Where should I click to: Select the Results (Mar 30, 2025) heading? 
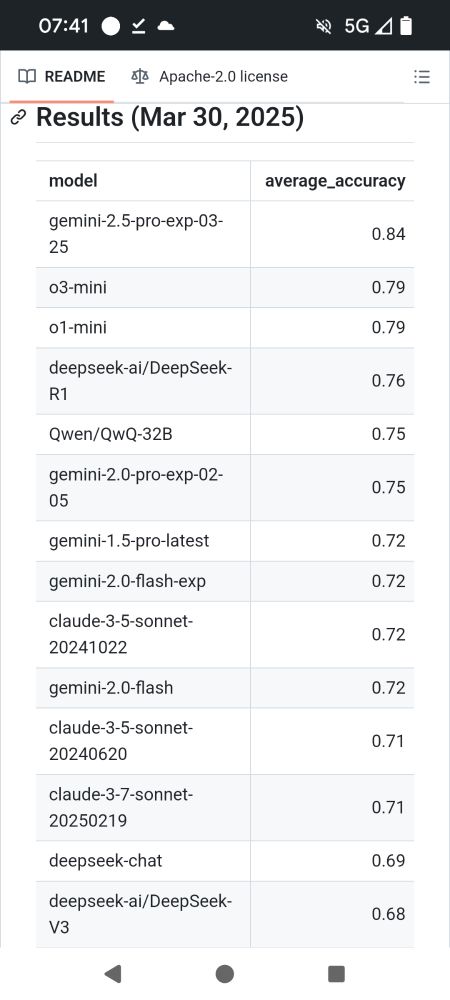(170, 117)
